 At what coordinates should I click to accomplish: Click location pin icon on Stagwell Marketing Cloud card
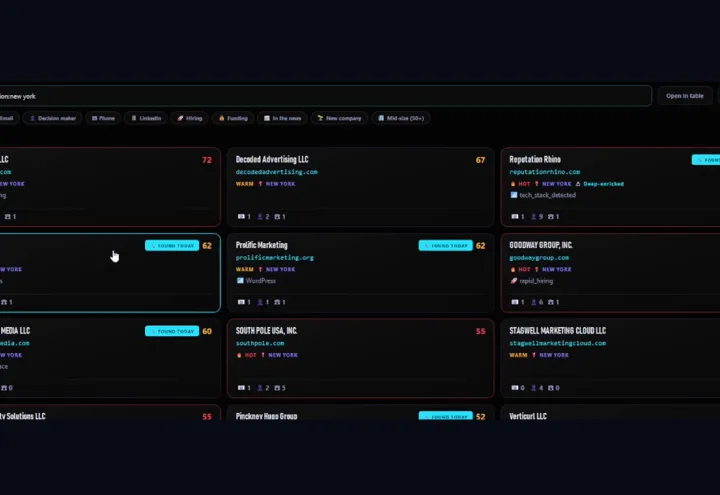[534, 355]
